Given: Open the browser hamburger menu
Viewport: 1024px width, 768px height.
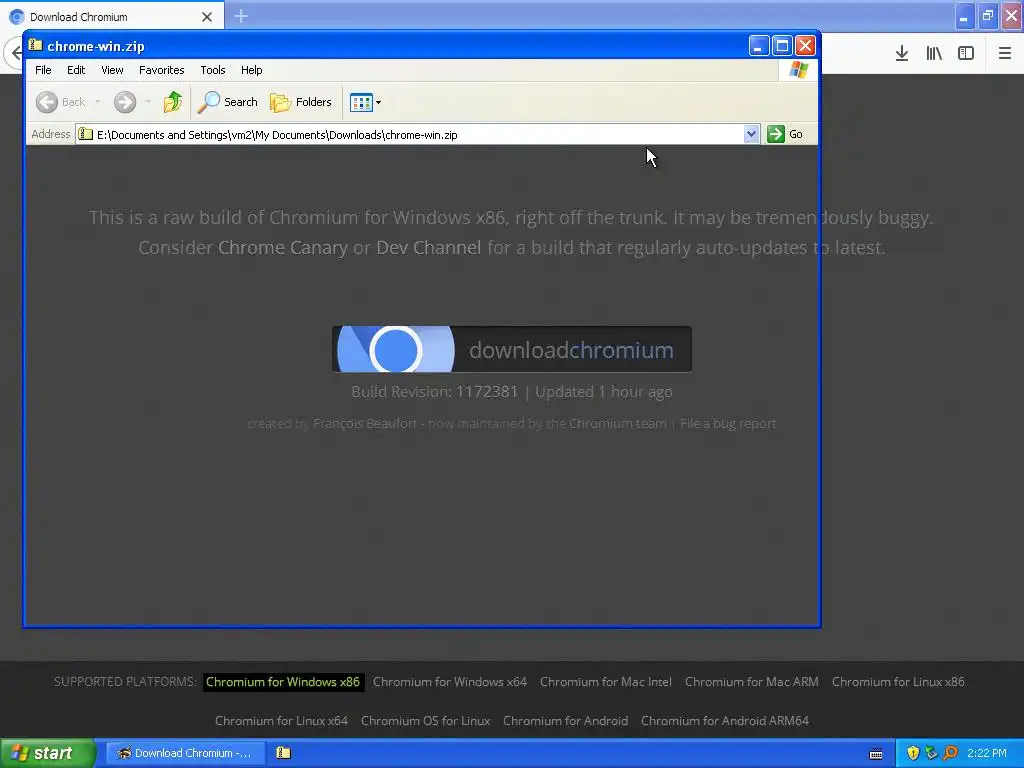Looking at the screenshot, I should pyautogui.click(x=1004, y=54).
